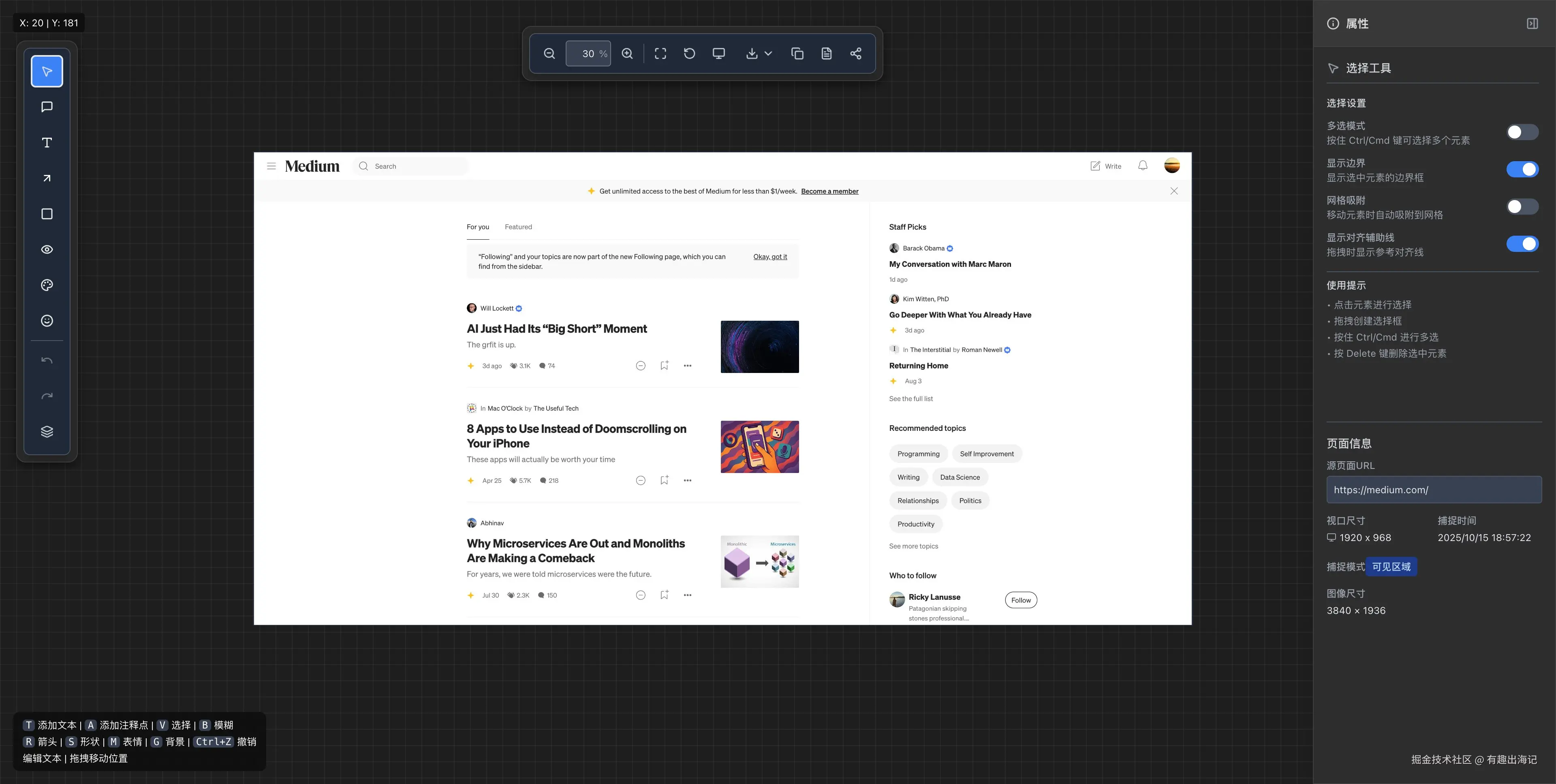Open the annotation comment tool
Screen dimensions: 1556x784
(47, 107)
